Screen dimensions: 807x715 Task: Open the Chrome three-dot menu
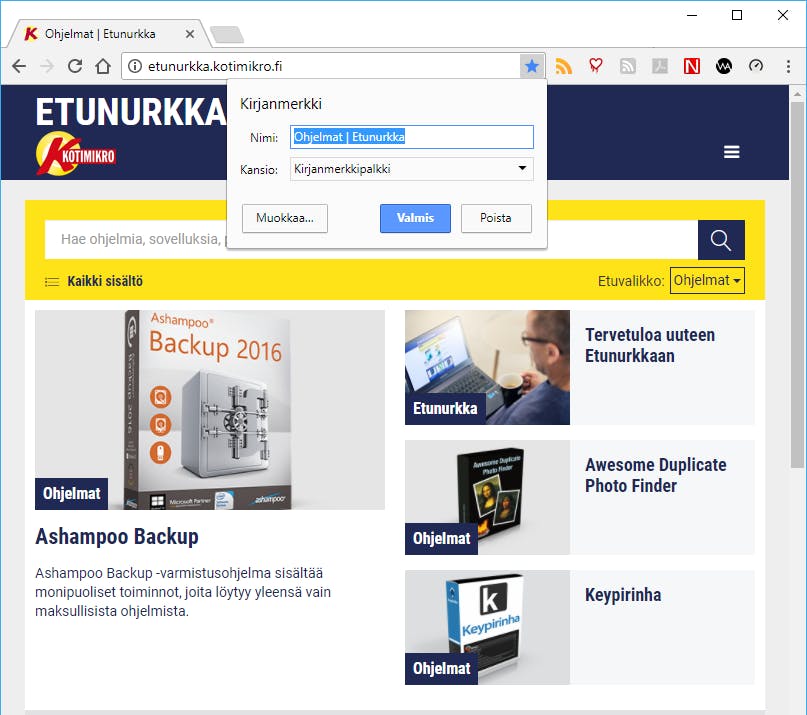click(x=788, y=66)
